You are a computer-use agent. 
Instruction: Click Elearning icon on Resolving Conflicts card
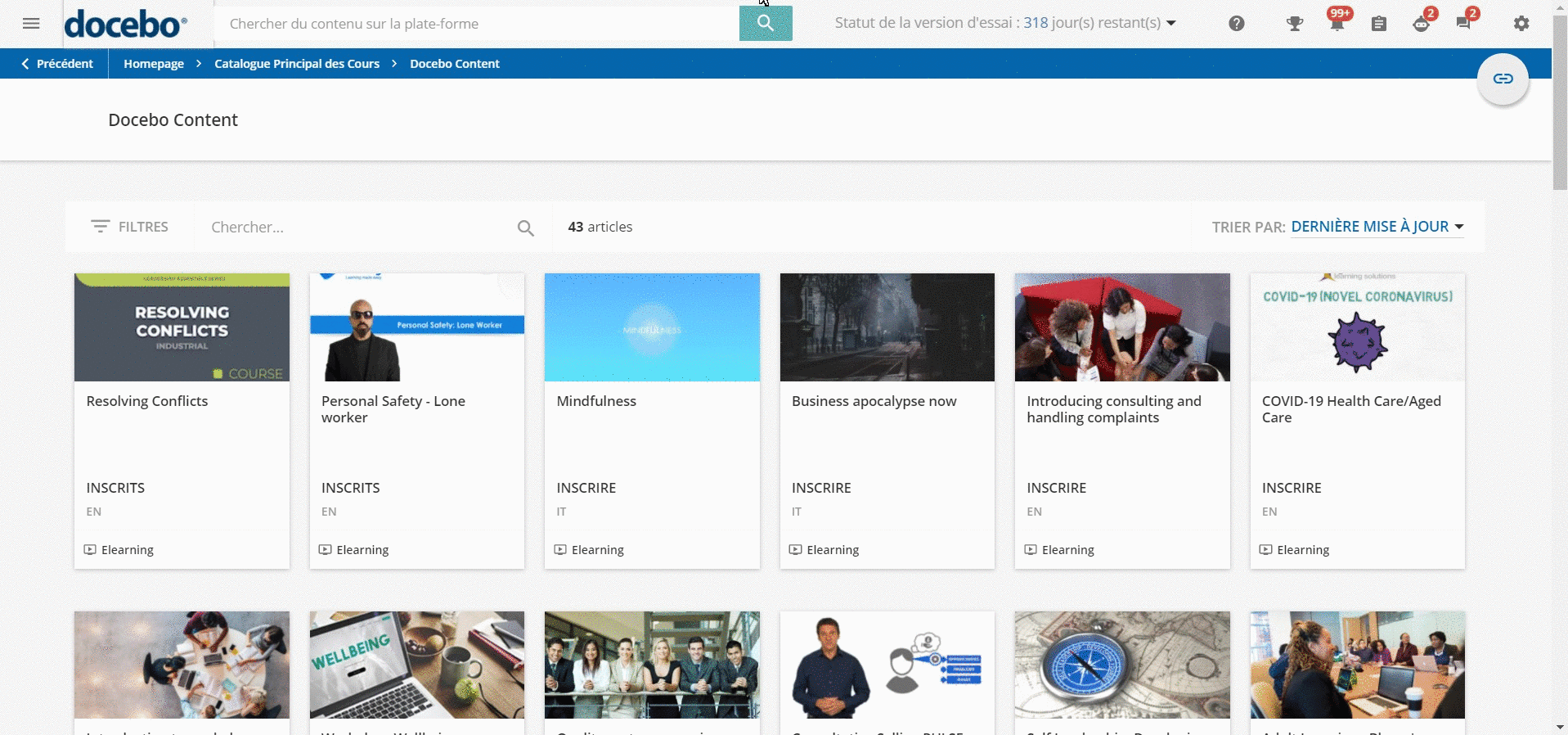click(x=91, y=550)
